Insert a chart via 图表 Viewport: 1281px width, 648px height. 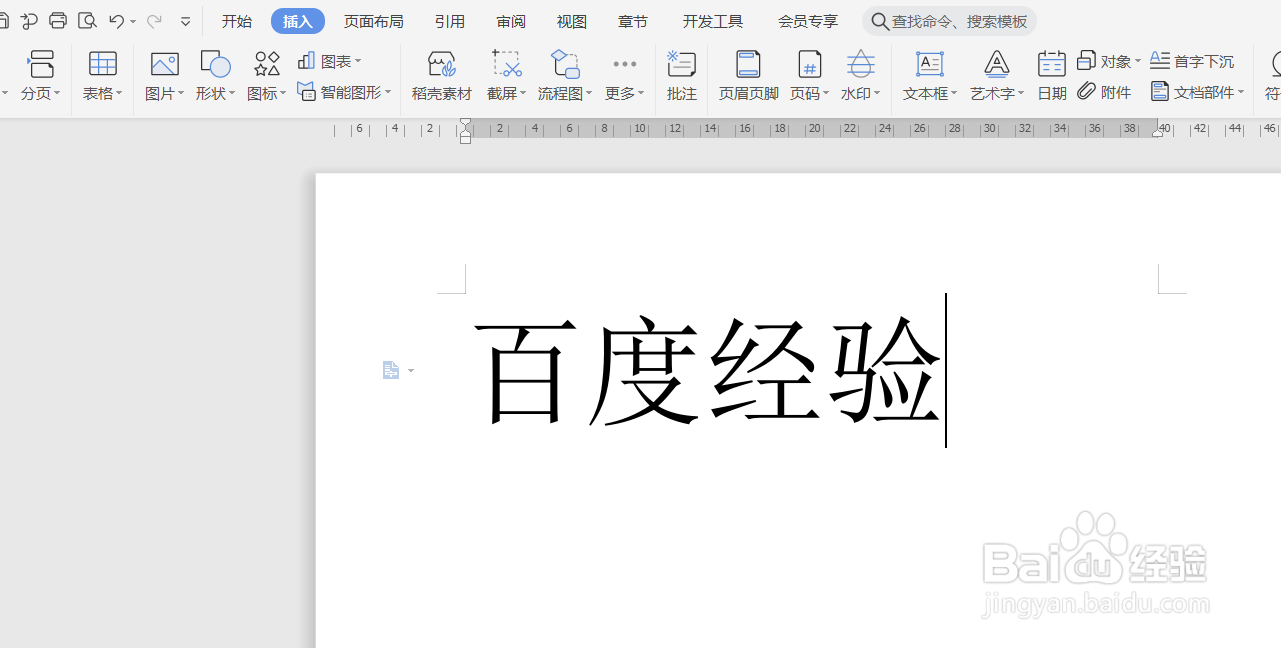click(x=329, y=61)
